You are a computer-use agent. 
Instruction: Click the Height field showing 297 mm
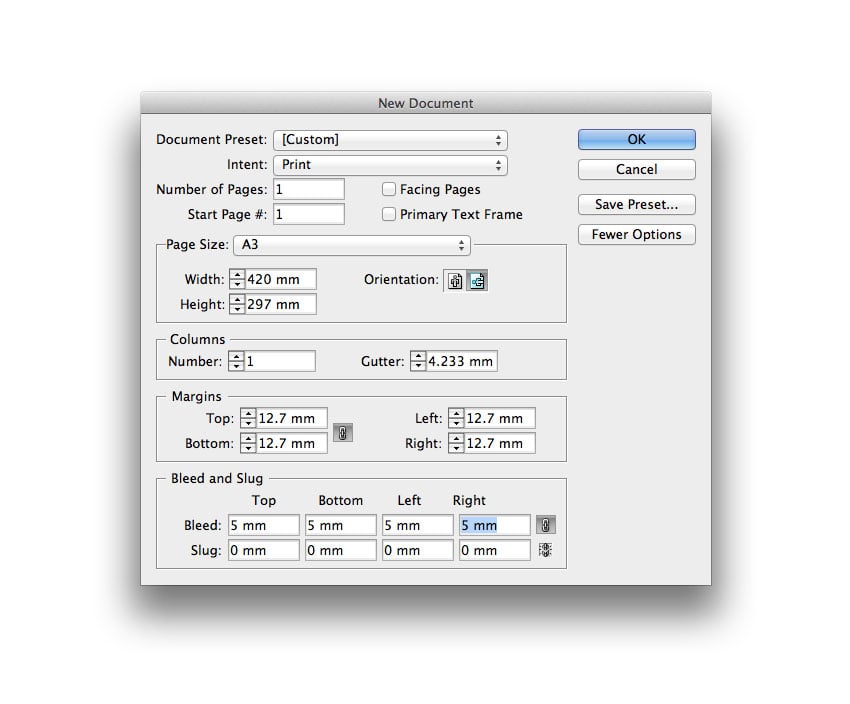coord(280,304)
